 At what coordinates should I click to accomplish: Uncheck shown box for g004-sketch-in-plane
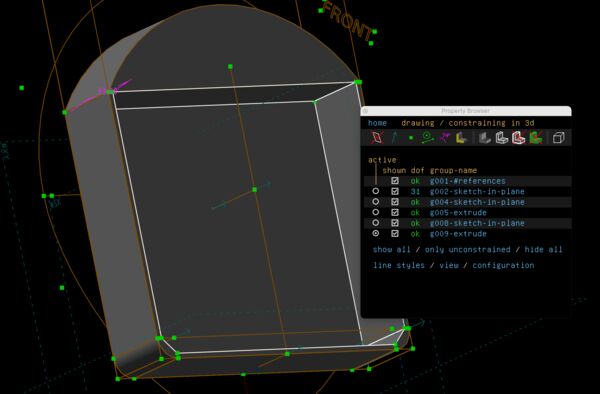click(395, 202)
